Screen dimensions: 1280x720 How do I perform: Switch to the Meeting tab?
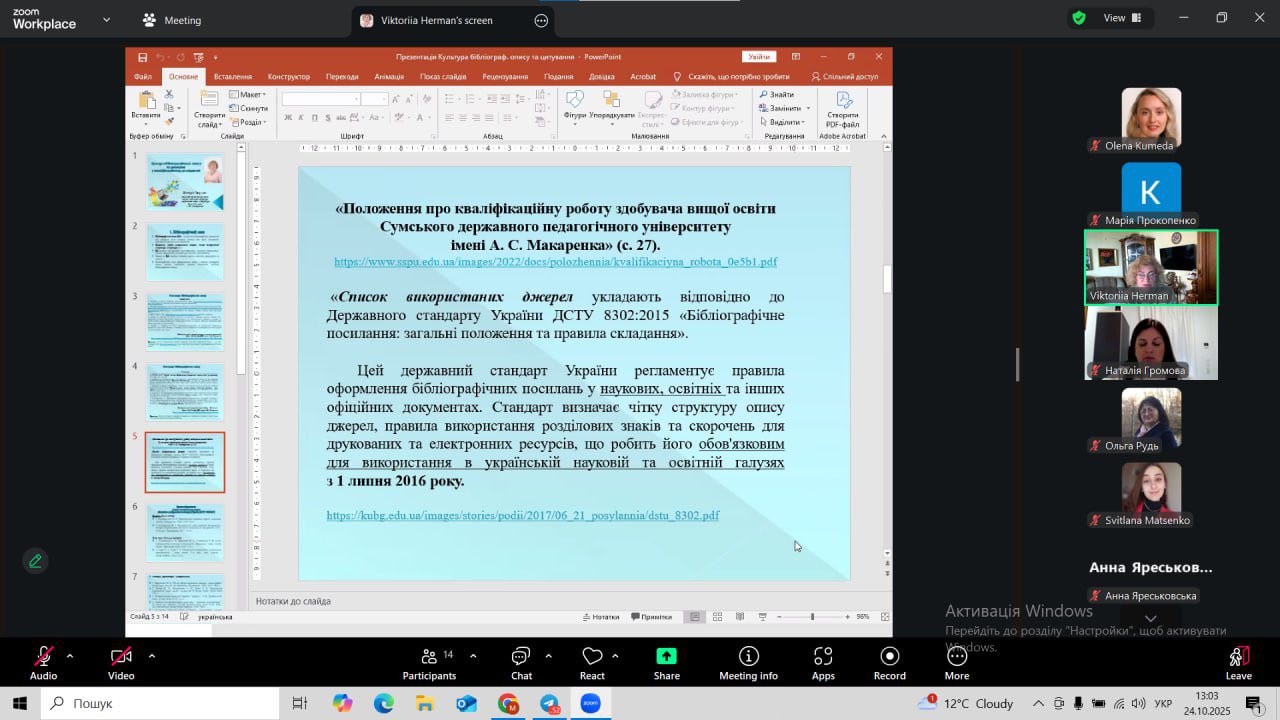point(172,20)
